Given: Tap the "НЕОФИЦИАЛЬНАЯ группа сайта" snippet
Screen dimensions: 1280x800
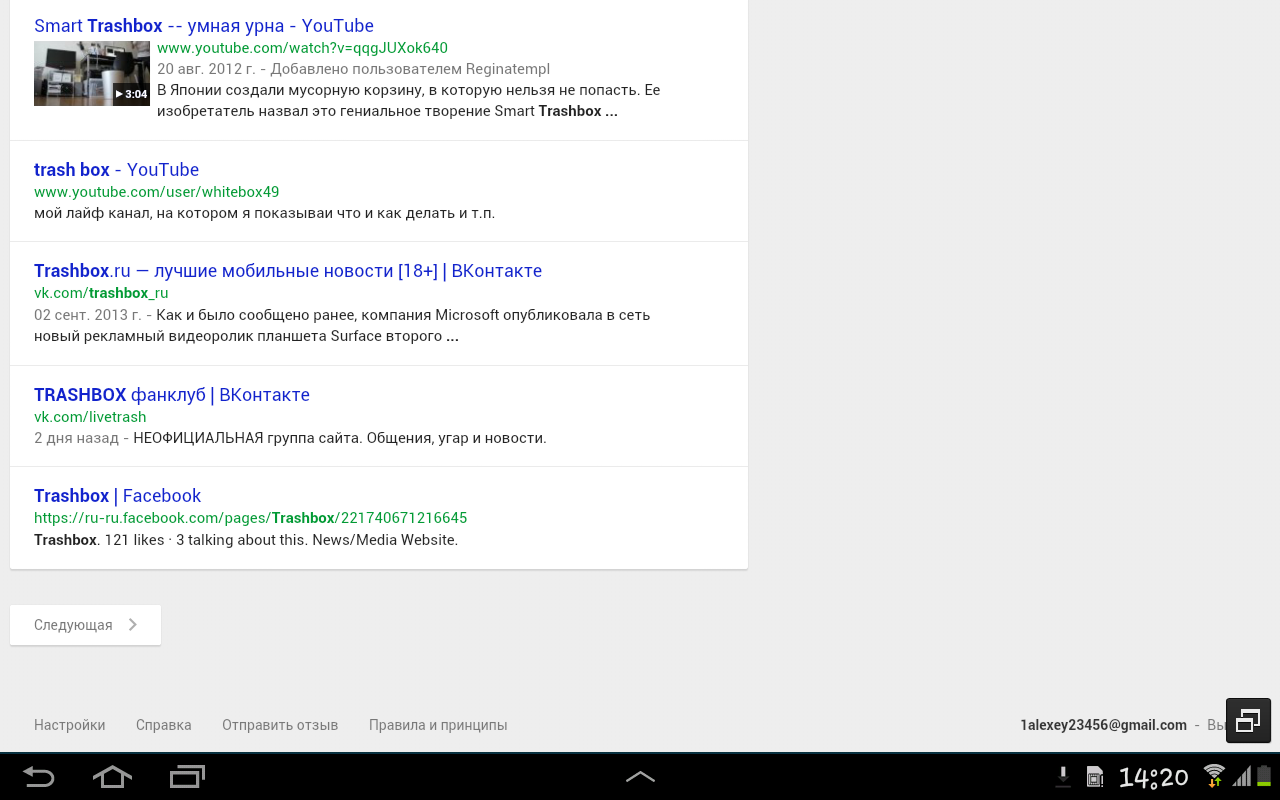Looking at the screenshot, I should pos(340,438).
